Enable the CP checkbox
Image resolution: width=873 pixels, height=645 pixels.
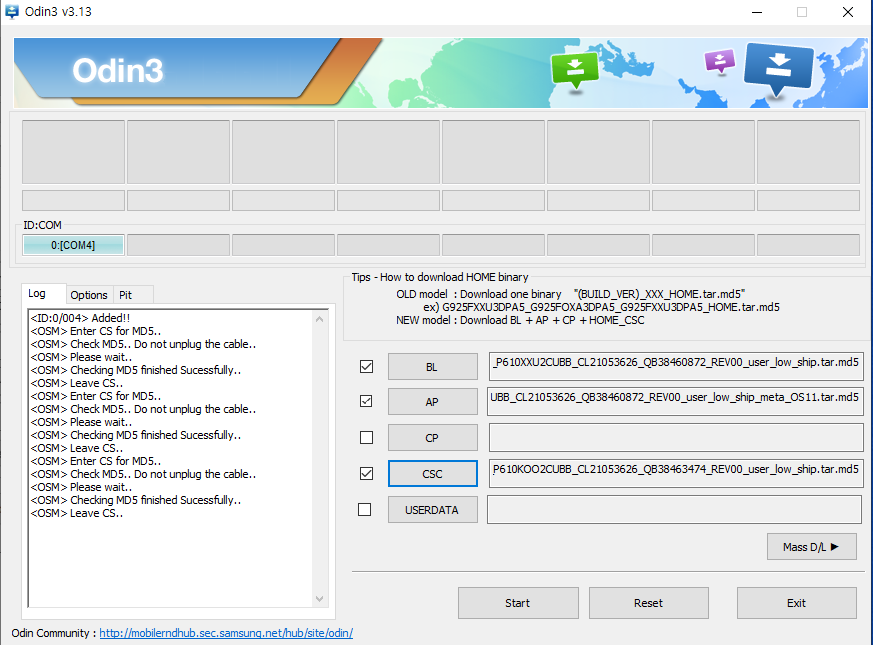click(366, 438)
